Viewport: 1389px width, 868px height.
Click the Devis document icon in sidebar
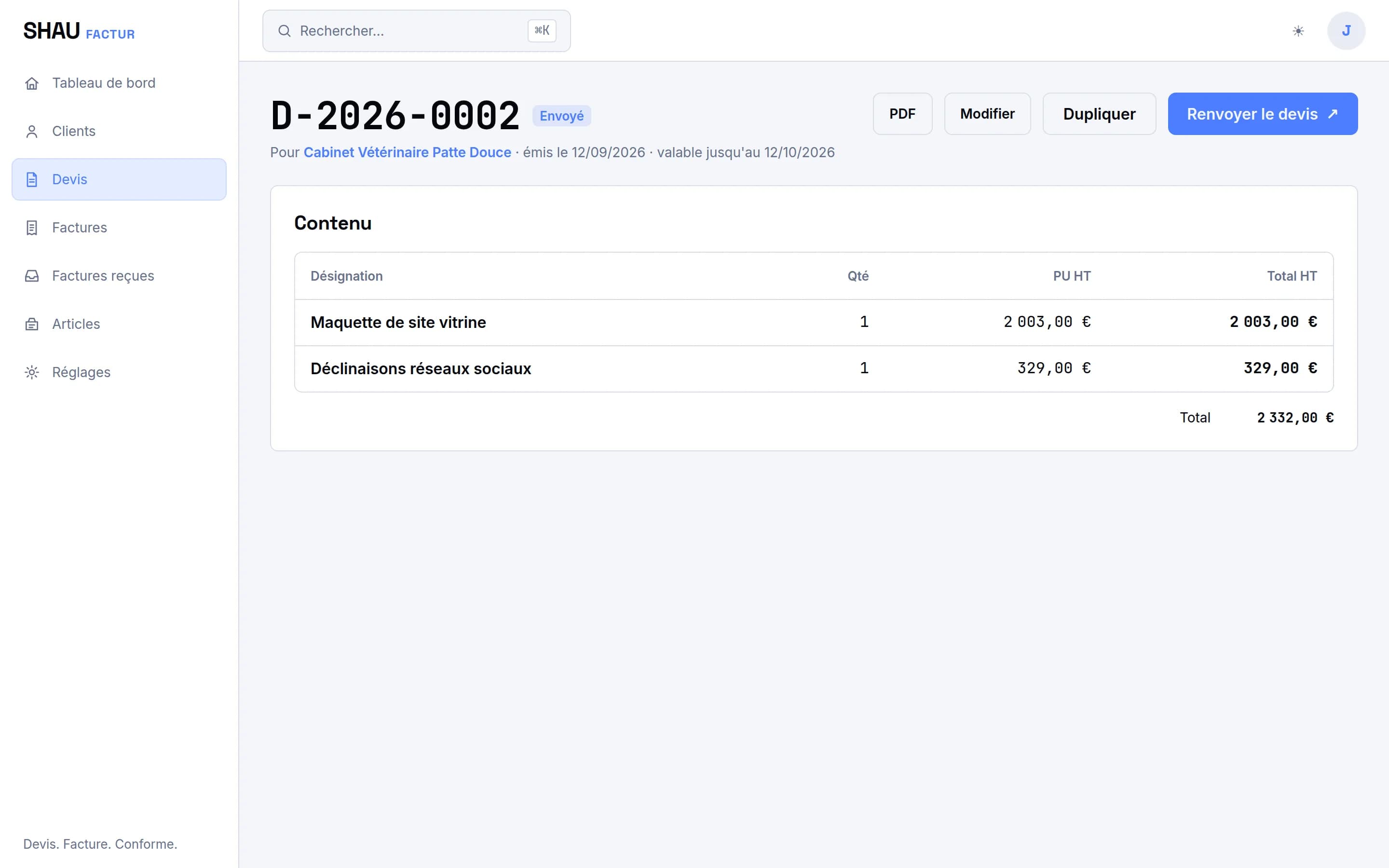pyautogui.click(x=31, y=180)
